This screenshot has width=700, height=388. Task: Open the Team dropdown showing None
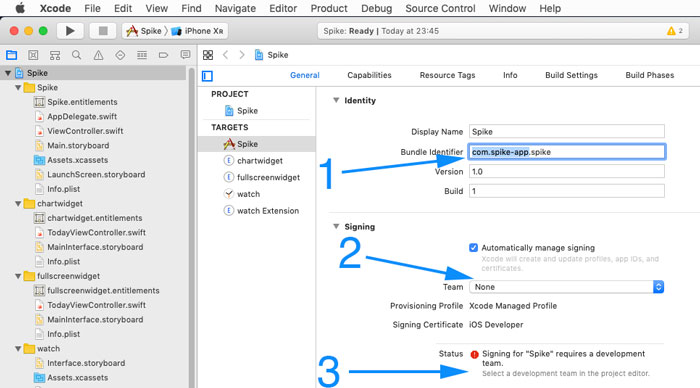click(x=566, y=287)
